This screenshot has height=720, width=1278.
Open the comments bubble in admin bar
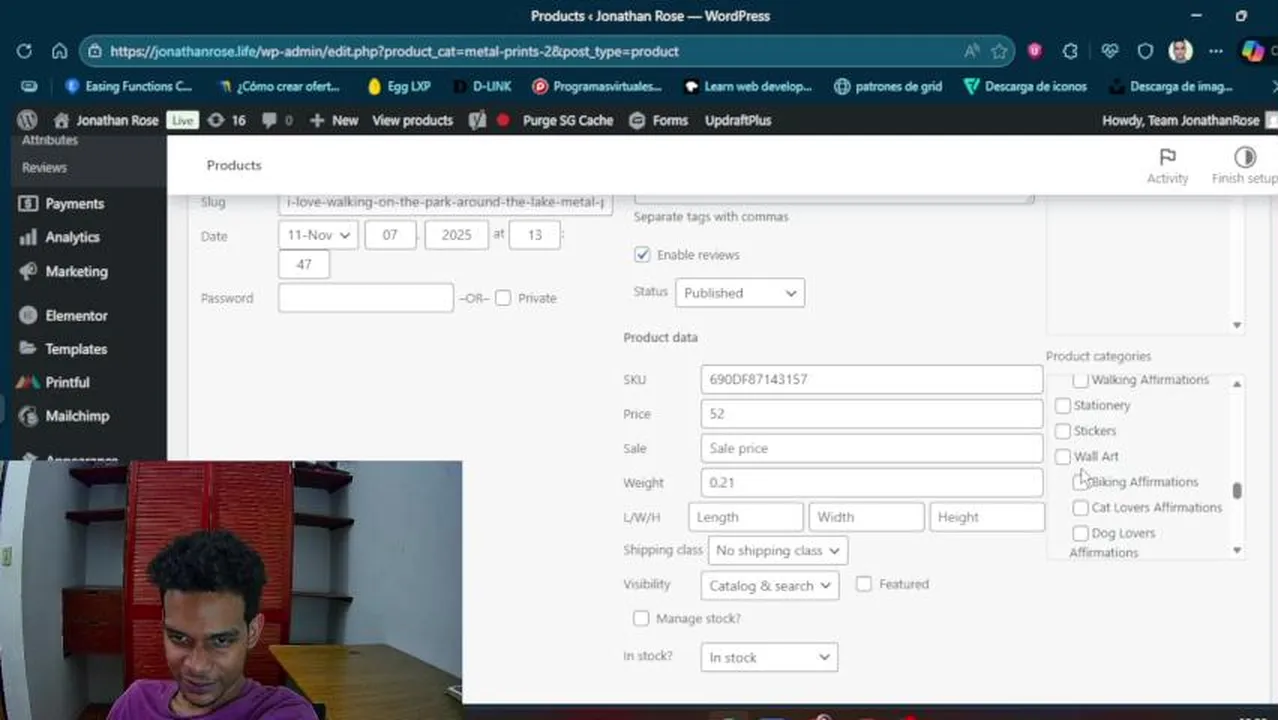(277, 120)
